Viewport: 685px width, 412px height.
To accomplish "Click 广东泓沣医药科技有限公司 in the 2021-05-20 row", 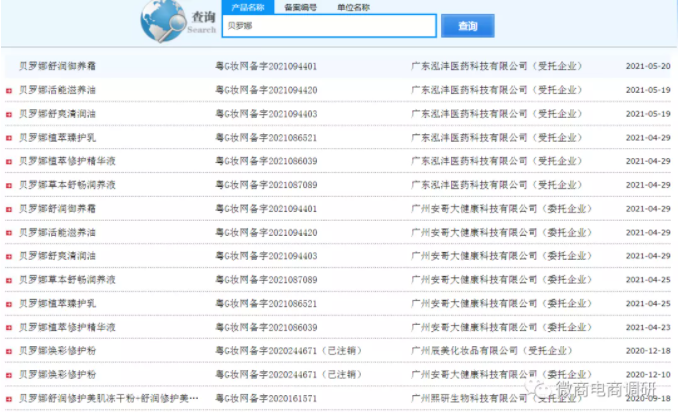I will click(x=469, y=66).
